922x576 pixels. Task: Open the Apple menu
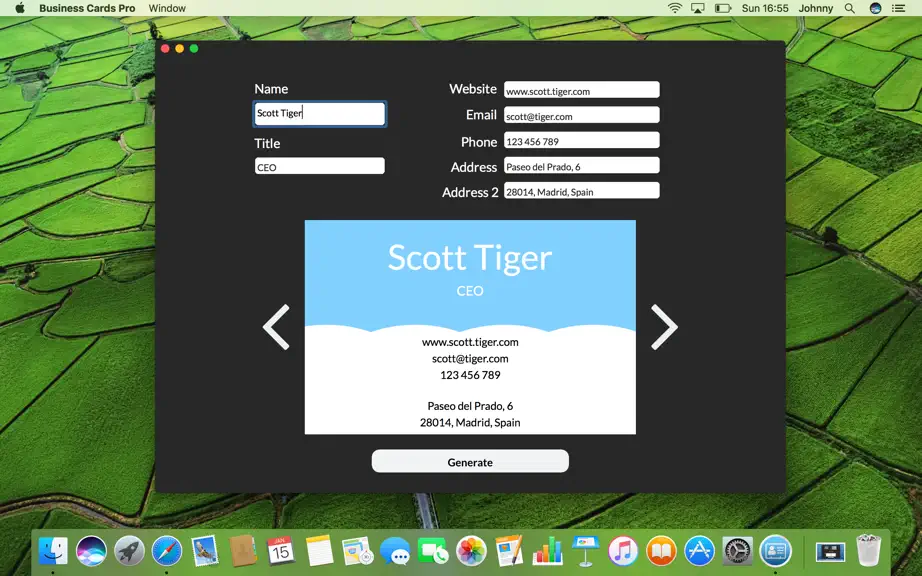[x=20, y=8]
